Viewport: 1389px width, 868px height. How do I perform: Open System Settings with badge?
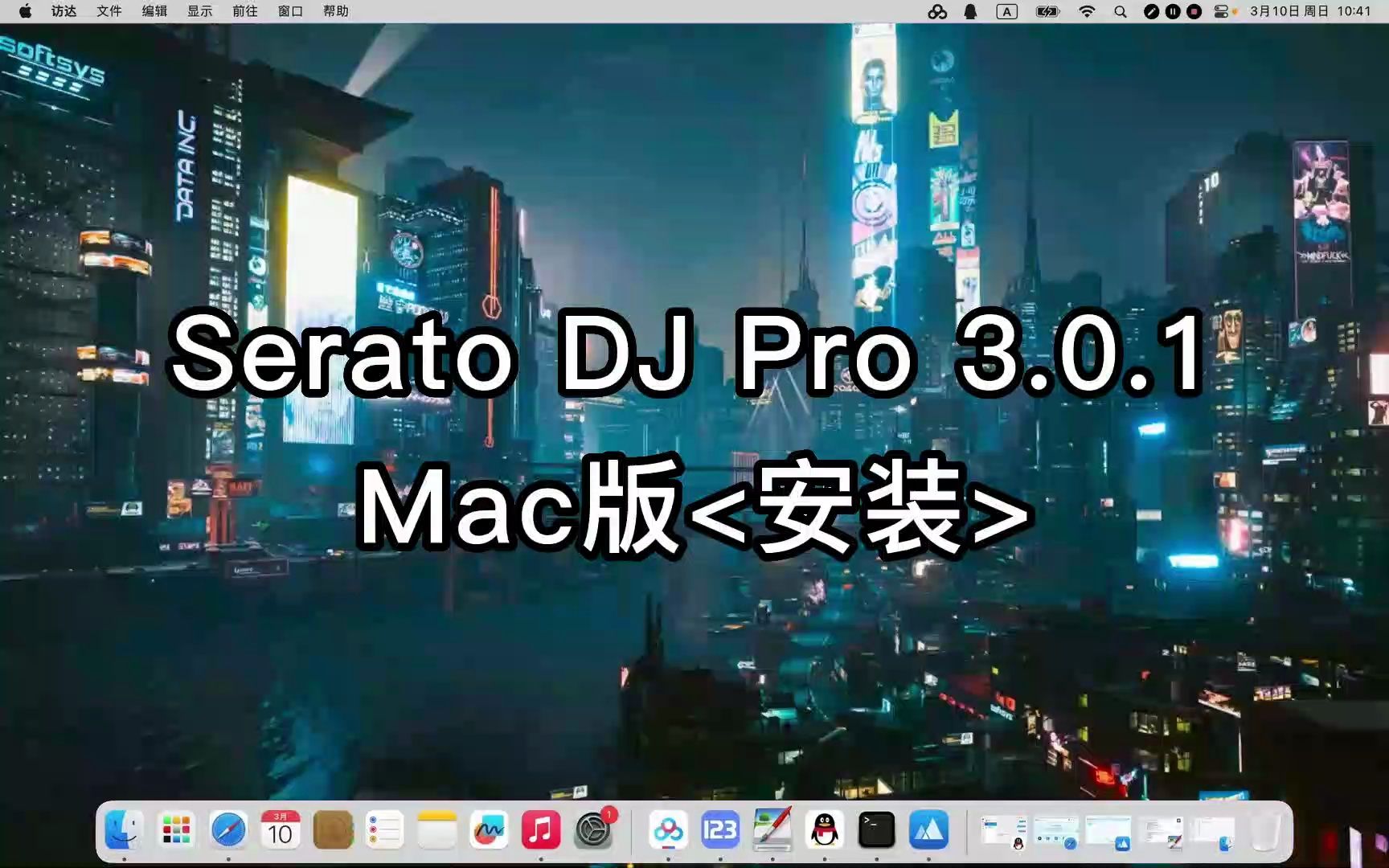pyautogui.click(x=593, y=829)
